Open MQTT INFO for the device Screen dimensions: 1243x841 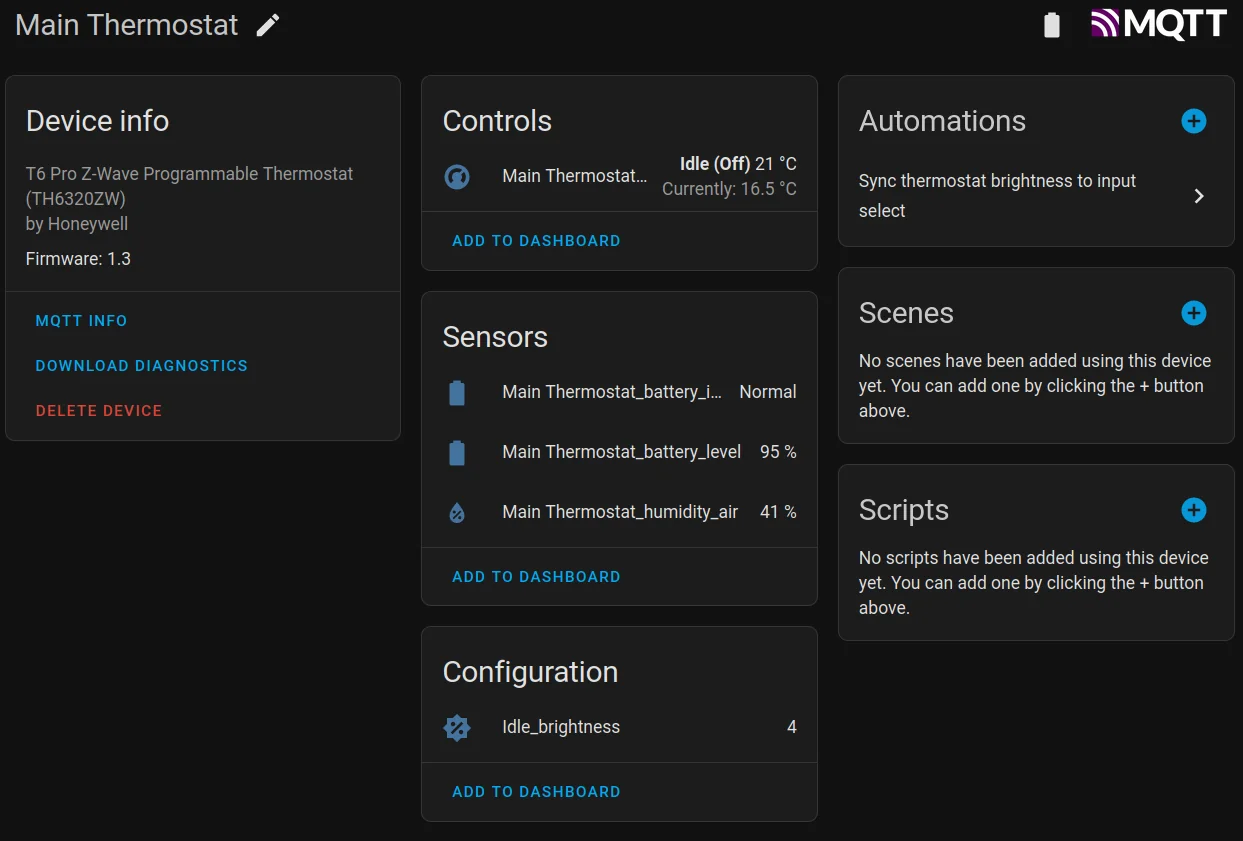point(81,320)
